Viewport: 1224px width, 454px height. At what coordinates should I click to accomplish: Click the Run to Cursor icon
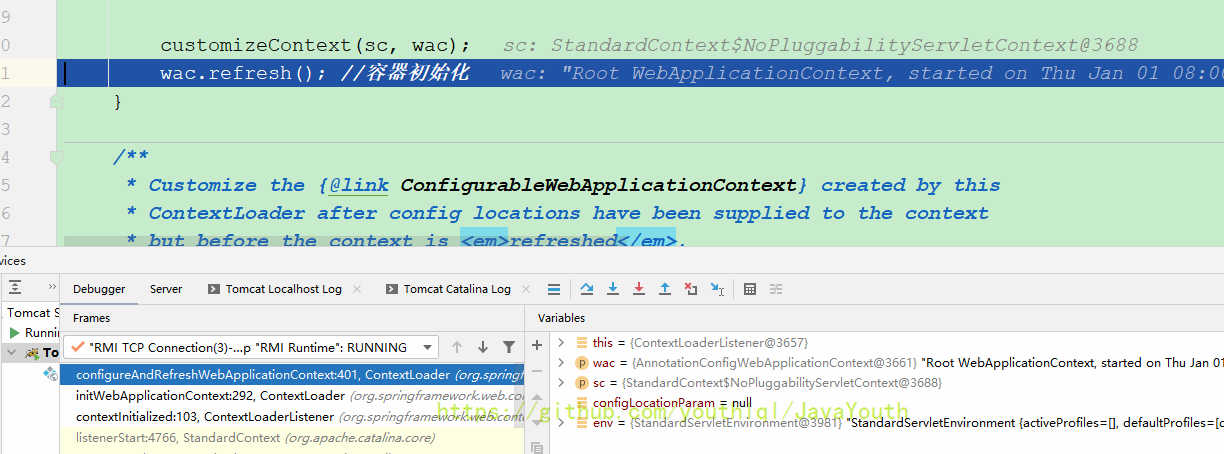(x=717, y=289)
